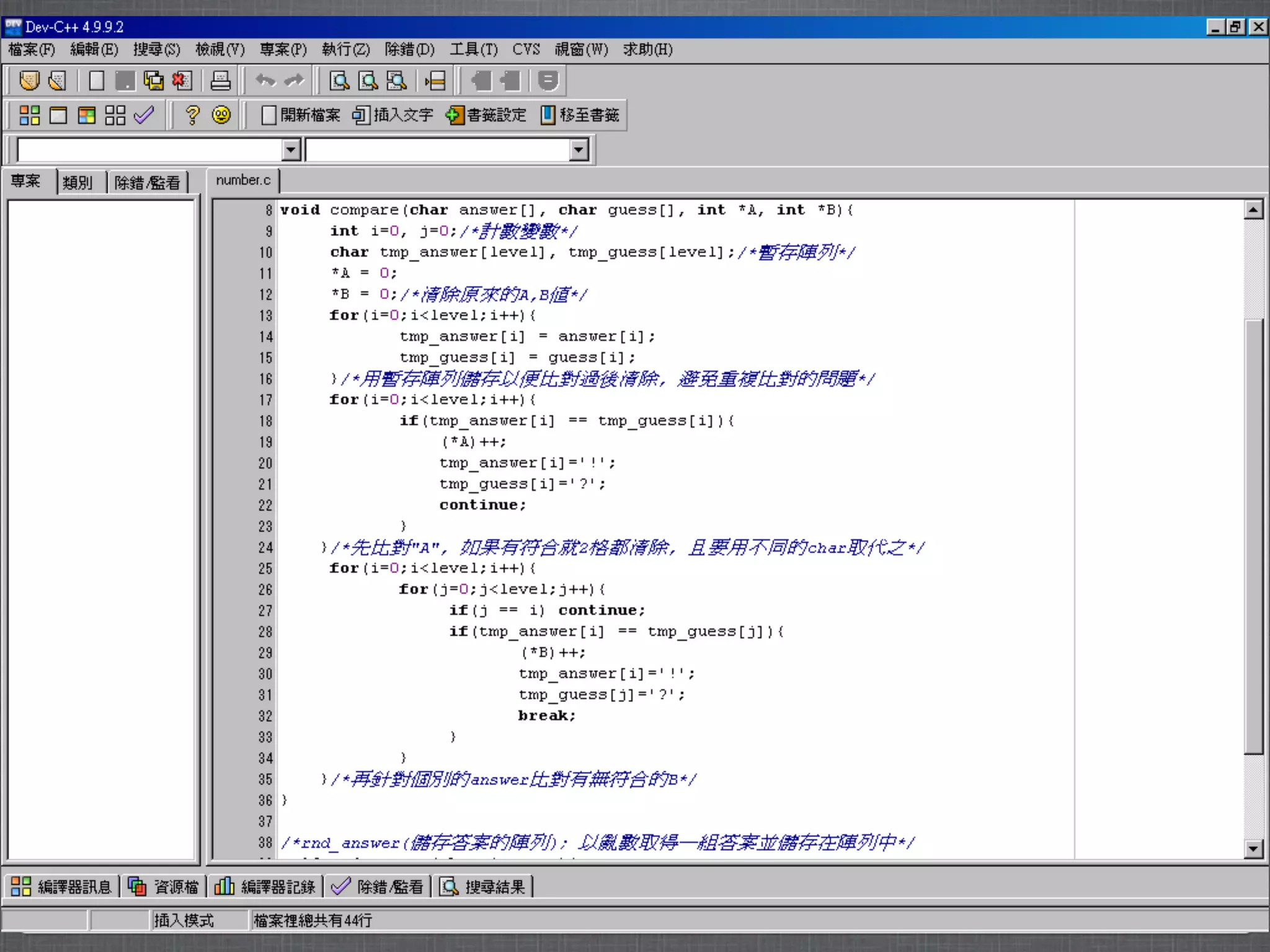This screenshot has width=1270, height=952.
Task: Switch to the 類別 tab
Action: point(78,182)
